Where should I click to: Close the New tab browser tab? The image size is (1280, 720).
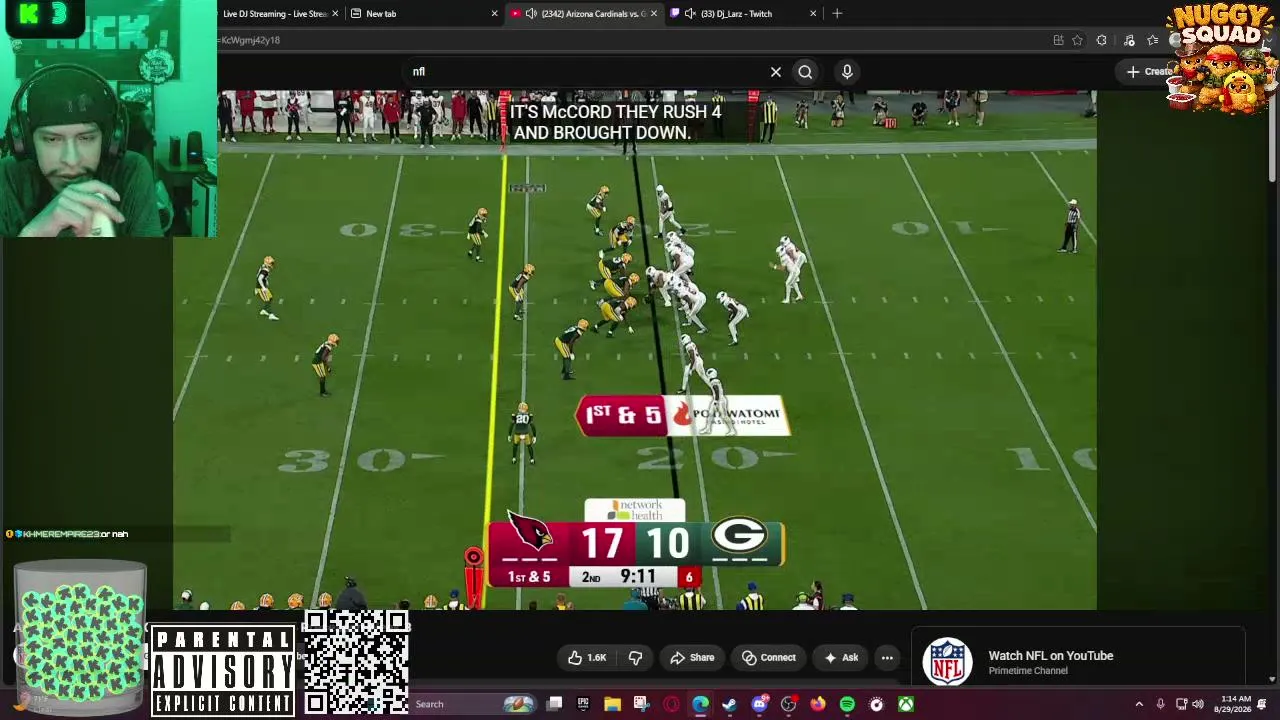pyautogui.click(x=494, y=14)
